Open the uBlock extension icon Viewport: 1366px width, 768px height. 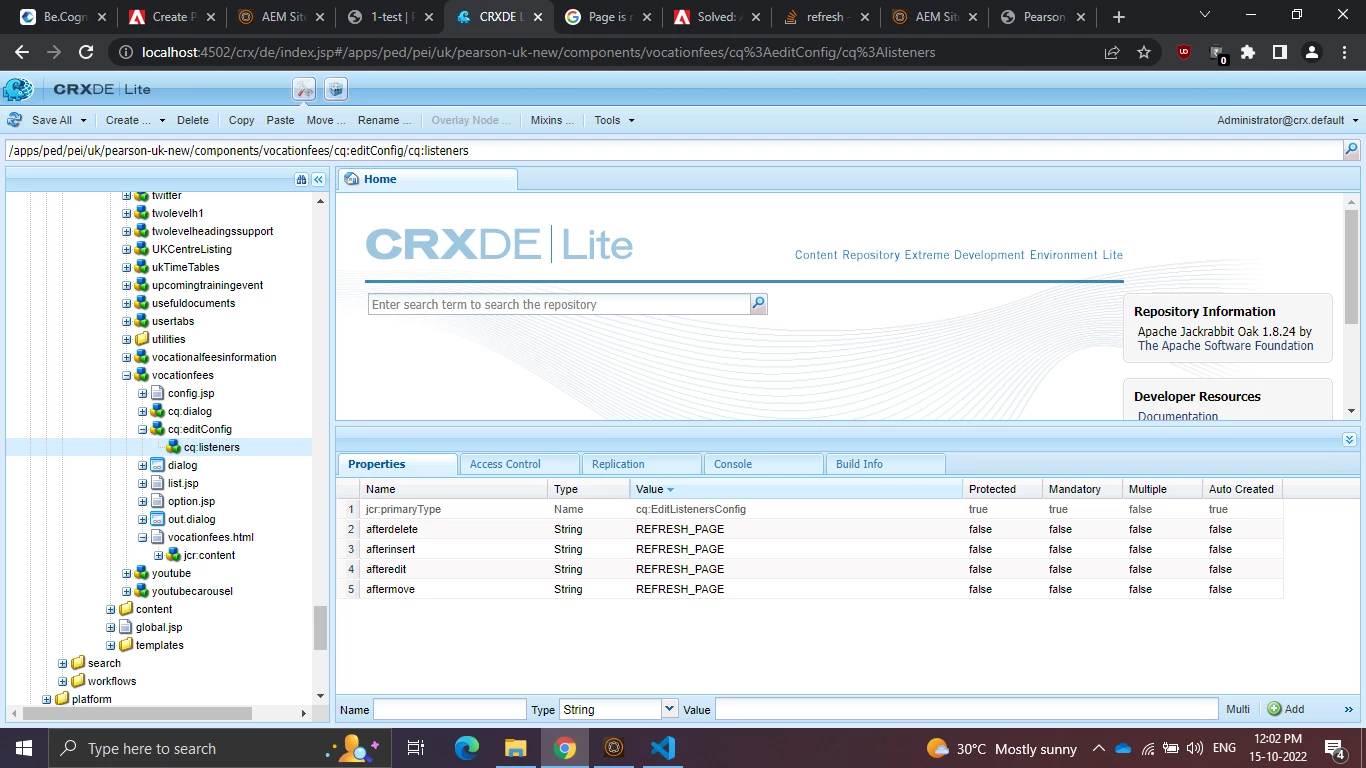click(1184, 52)
